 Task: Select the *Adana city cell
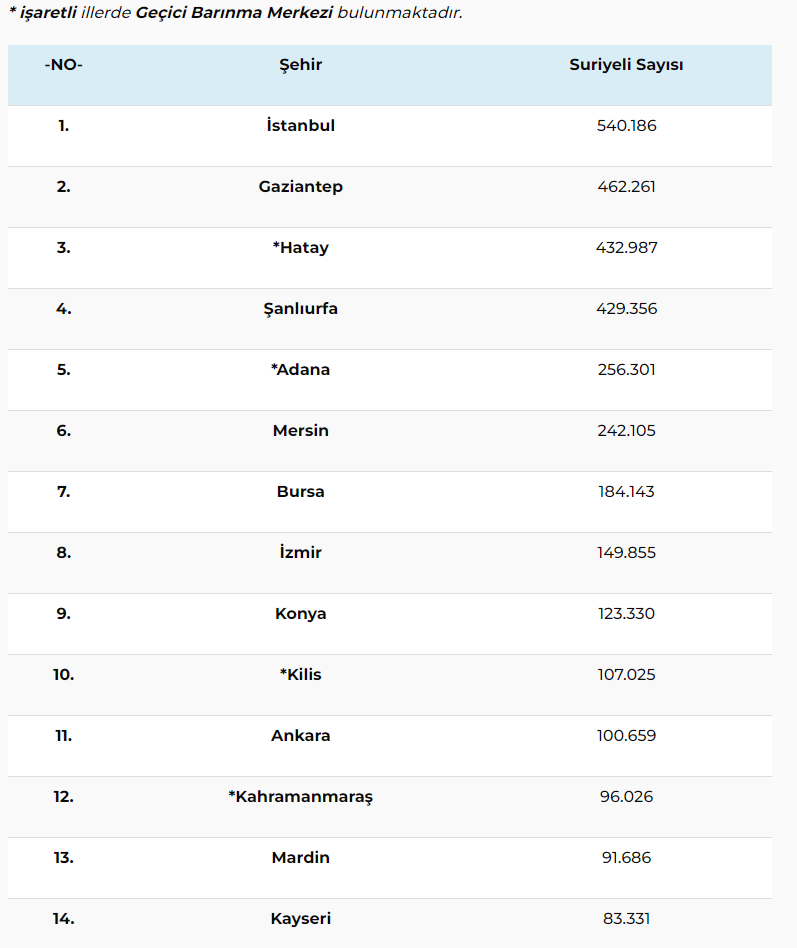tap(300, 369)
